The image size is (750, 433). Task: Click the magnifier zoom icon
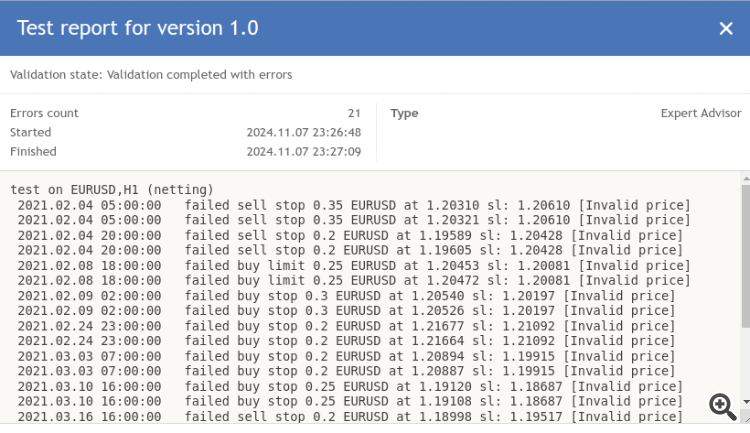[x=723, y=405]
